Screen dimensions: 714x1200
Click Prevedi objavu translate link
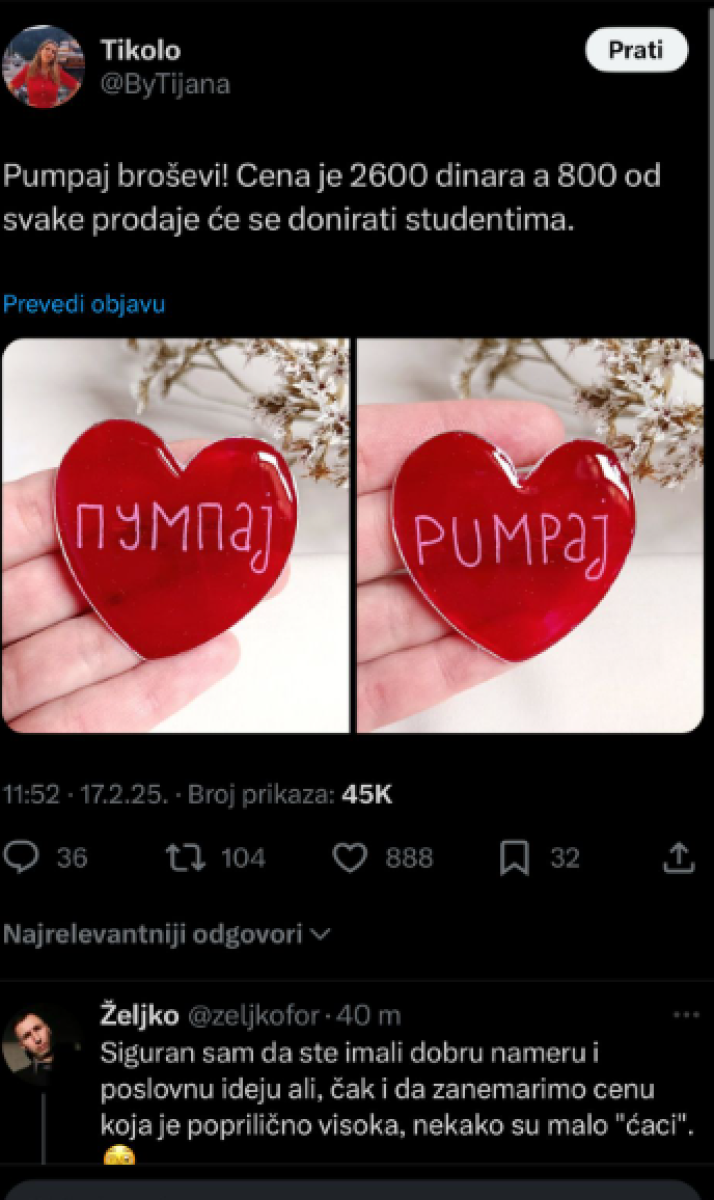pyautogui.click(x=84, y=304)
